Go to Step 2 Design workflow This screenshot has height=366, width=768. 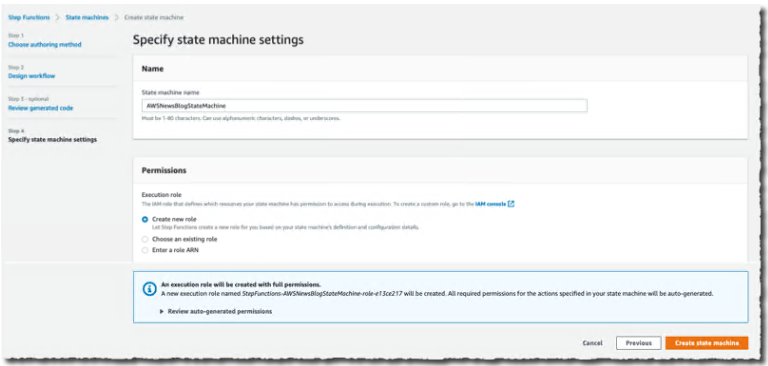click(31, 76)
